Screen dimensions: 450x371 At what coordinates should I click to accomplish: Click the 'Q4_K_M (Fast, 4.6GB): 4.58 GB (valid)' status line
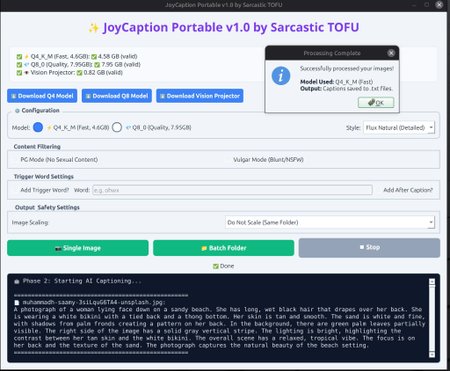77,56
